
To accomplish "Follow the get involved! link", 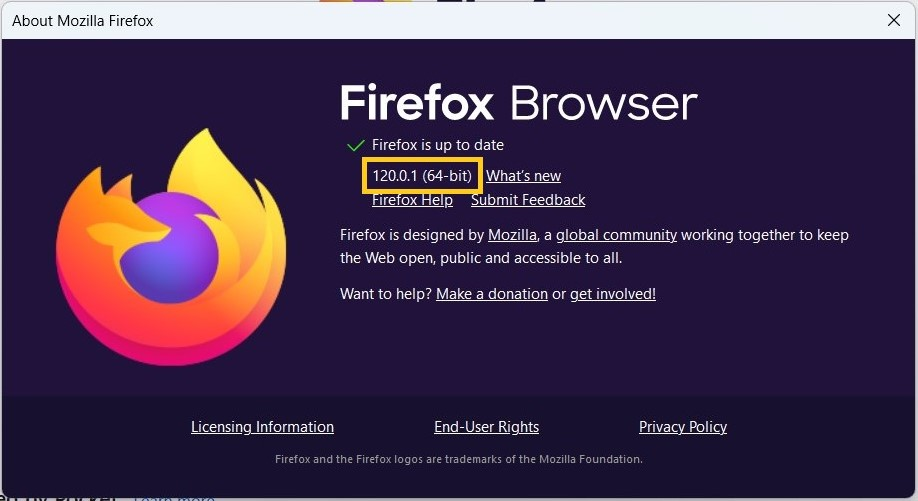I will (613, 294).
